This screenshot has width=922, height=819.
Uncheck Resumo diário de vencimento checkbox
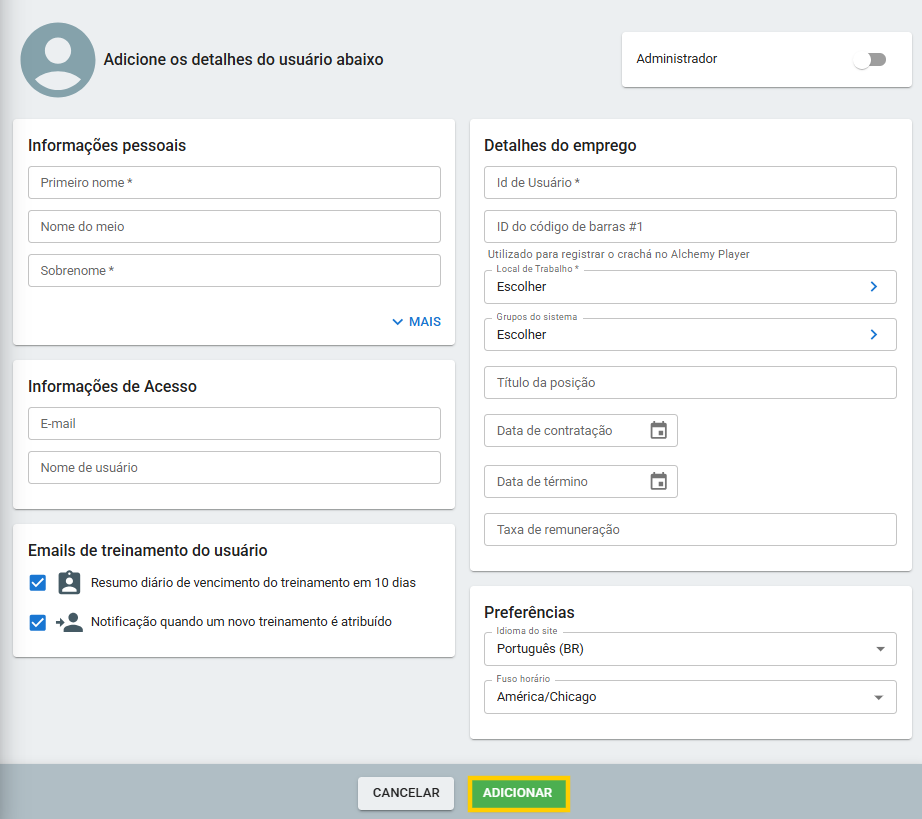38,583
